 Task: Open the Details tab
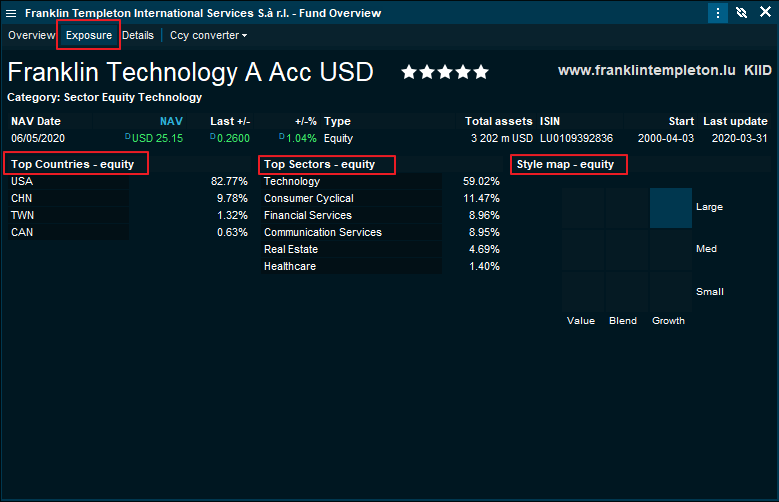point(138,35)
